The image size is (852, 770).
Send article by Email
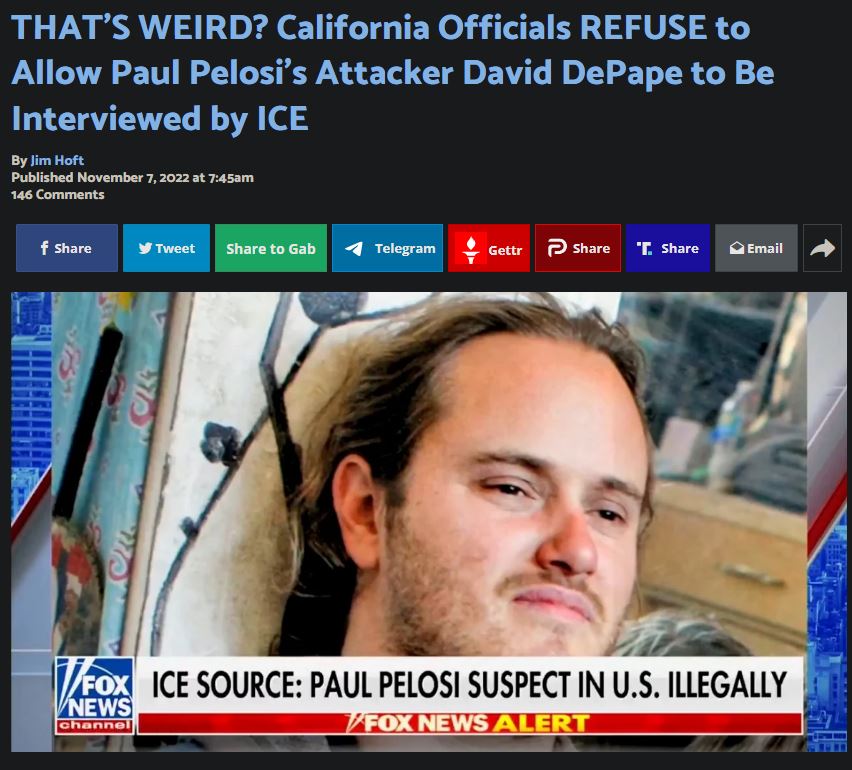pyautogui.click(x=756, y=248)
